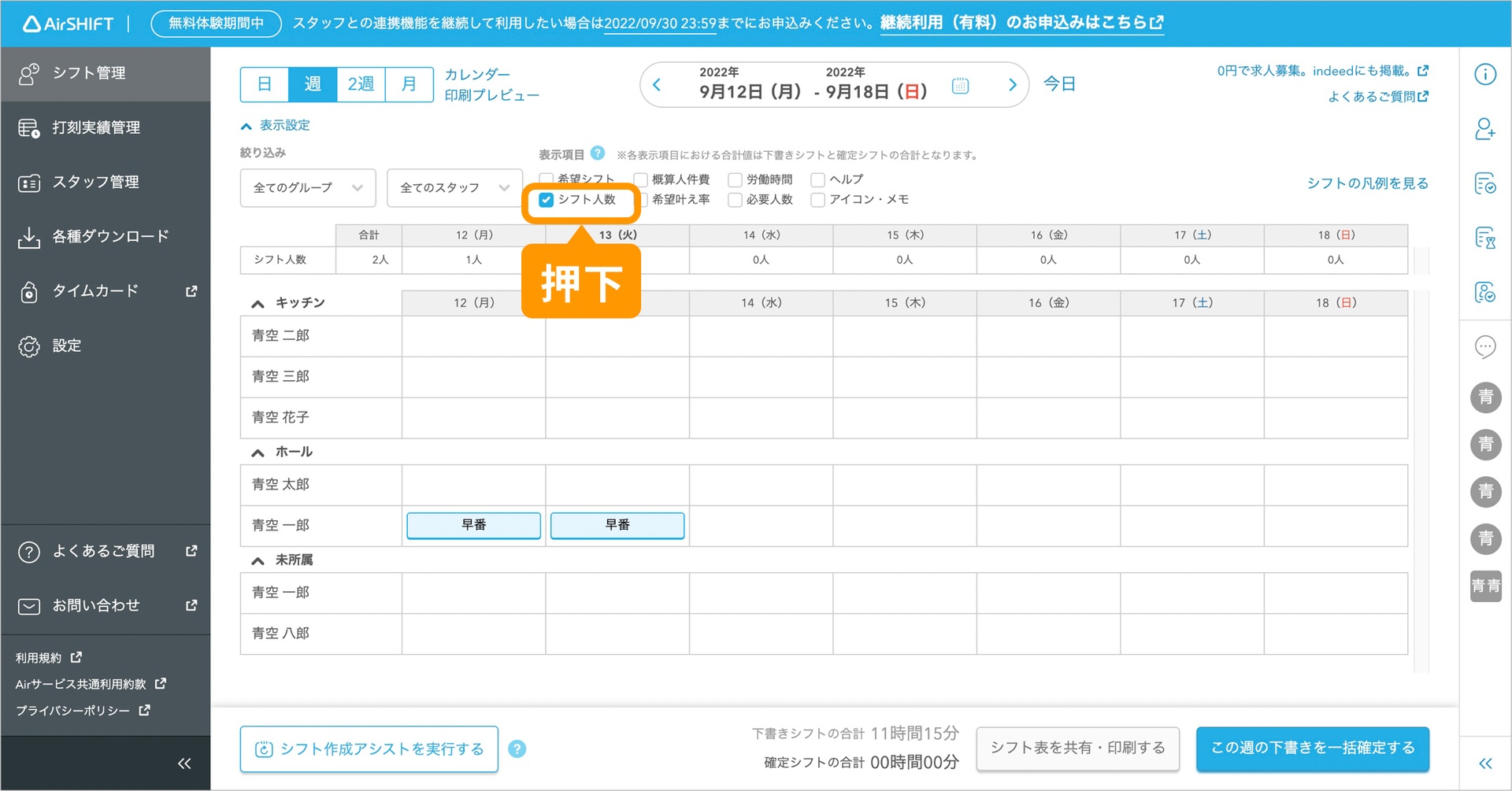Viewport: 1512px width, 791px height.
Task: Collapse the キッチン group
Action: tap(258, 304)
